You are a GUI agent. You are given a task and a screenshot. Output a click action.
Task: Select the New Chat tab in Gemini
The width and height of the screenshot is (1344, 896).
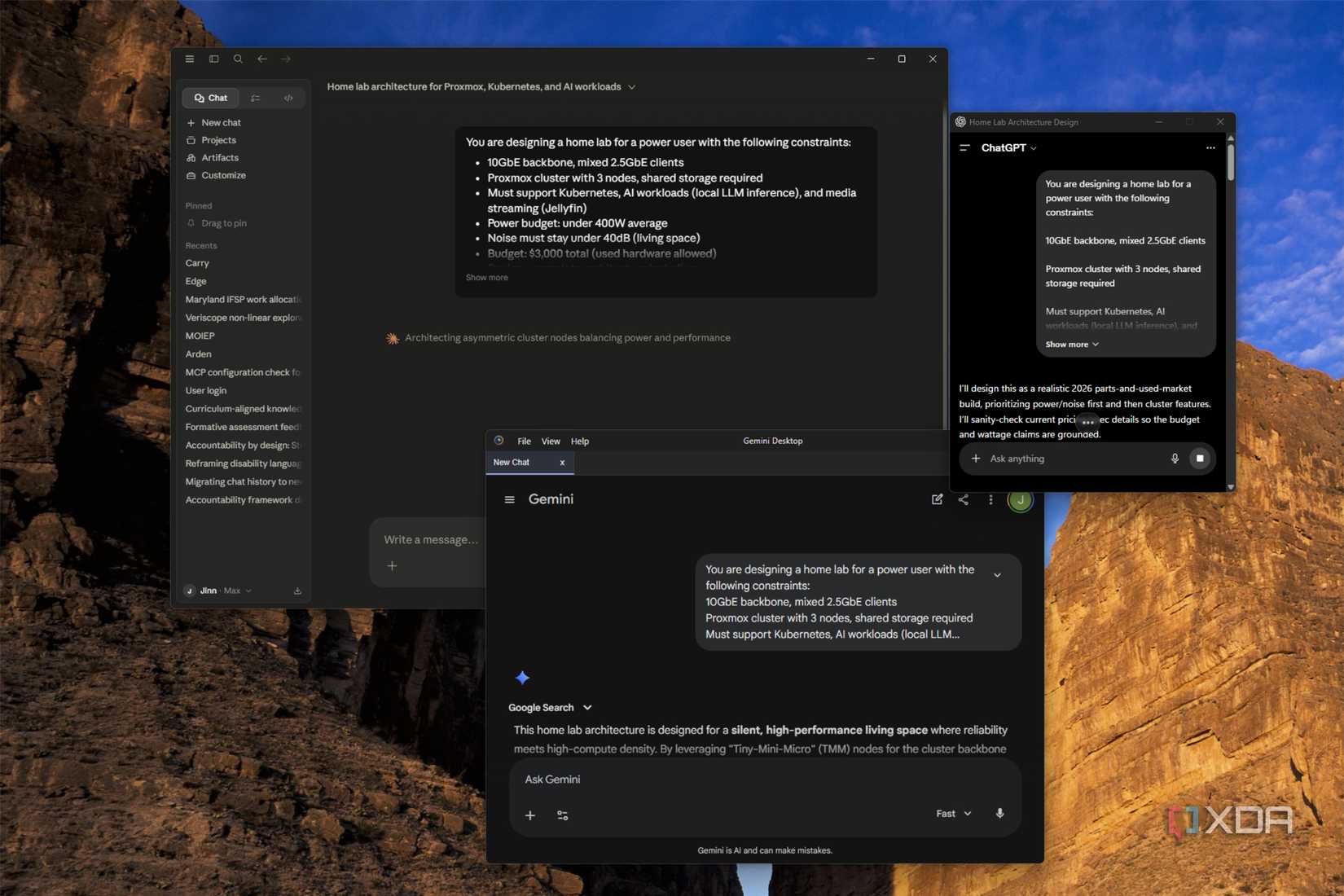(529, 463)
